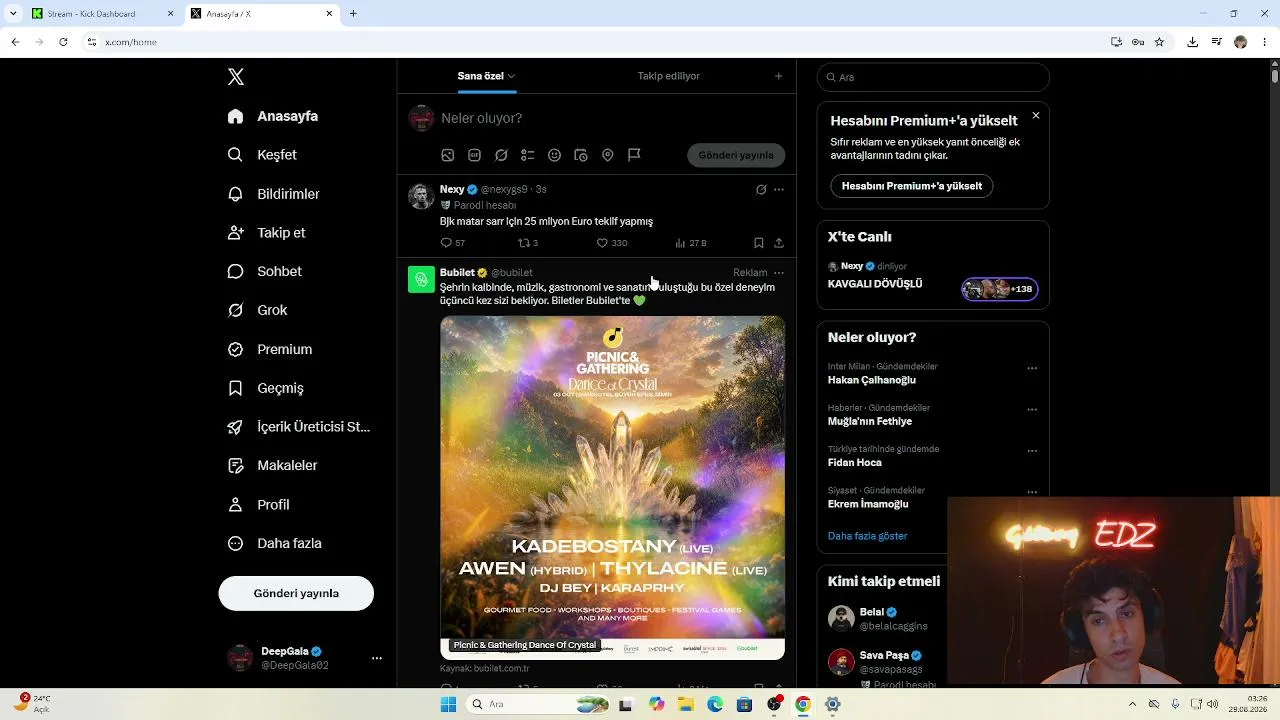The height and width of the screenshot is (720, 1280).
Task: Open Chrome media controls
Action: point(1216,42)
